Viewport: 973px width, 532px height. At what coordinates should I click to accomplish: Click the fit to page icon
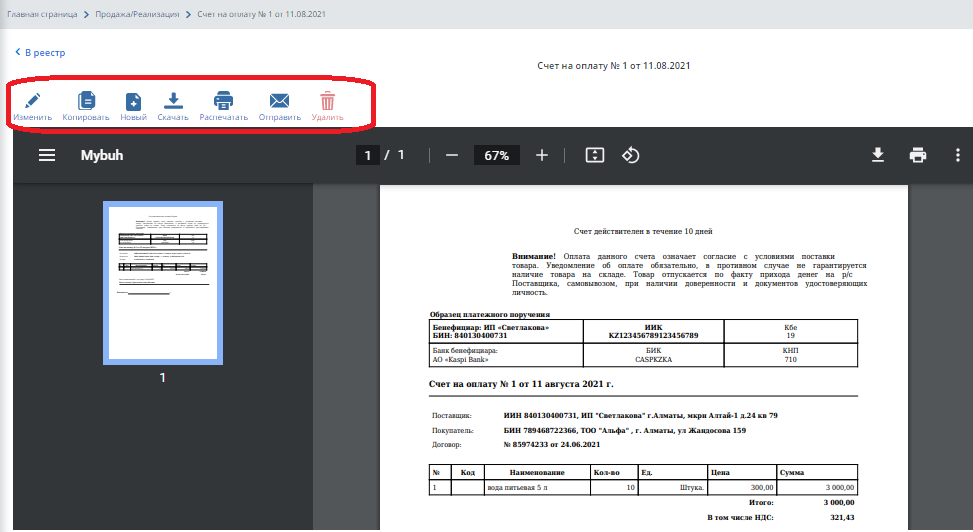[595, 155]
